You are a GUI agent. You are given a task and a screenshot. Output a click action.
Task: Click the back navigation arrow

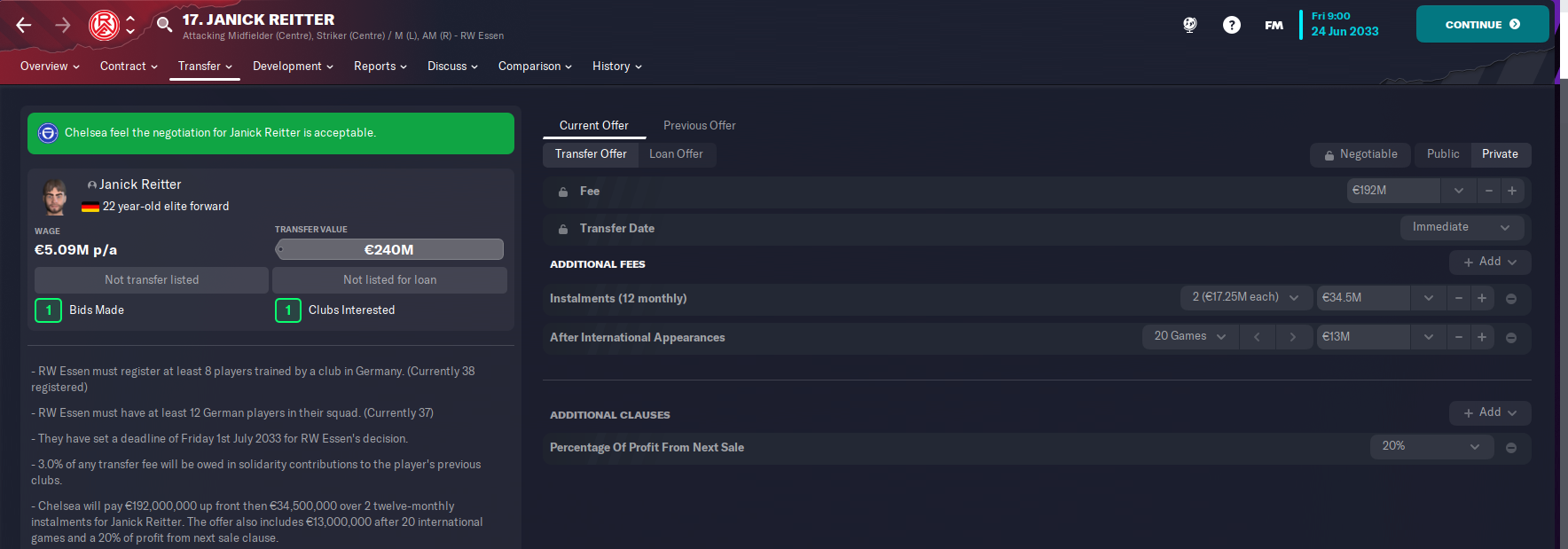point(24,25)
